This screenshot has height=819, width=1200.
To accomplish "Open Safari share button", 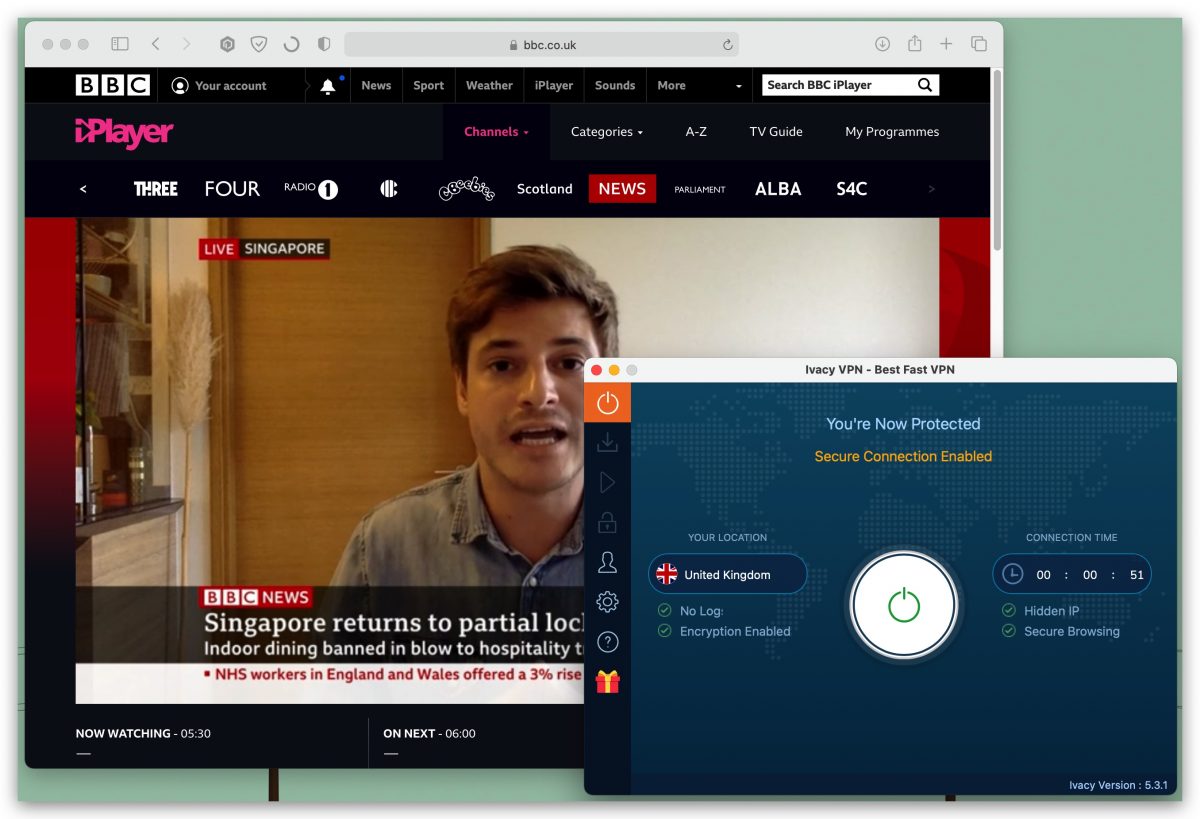I will click(914, 43).
